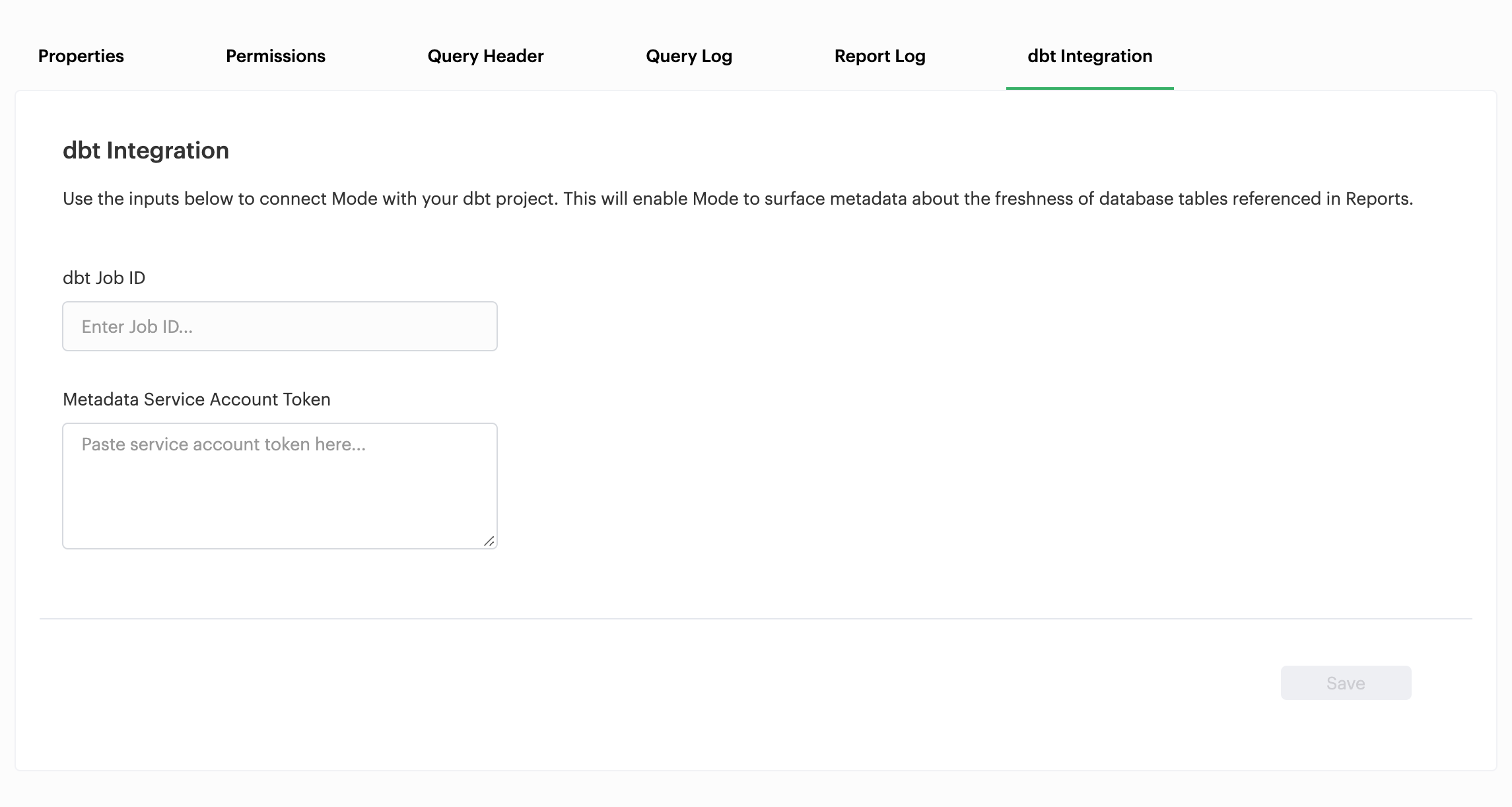This screenshot has height=807, width=1512.
Task: Click the green underline beneath dbt Integration tab
Action: [x=1089, y=88]
